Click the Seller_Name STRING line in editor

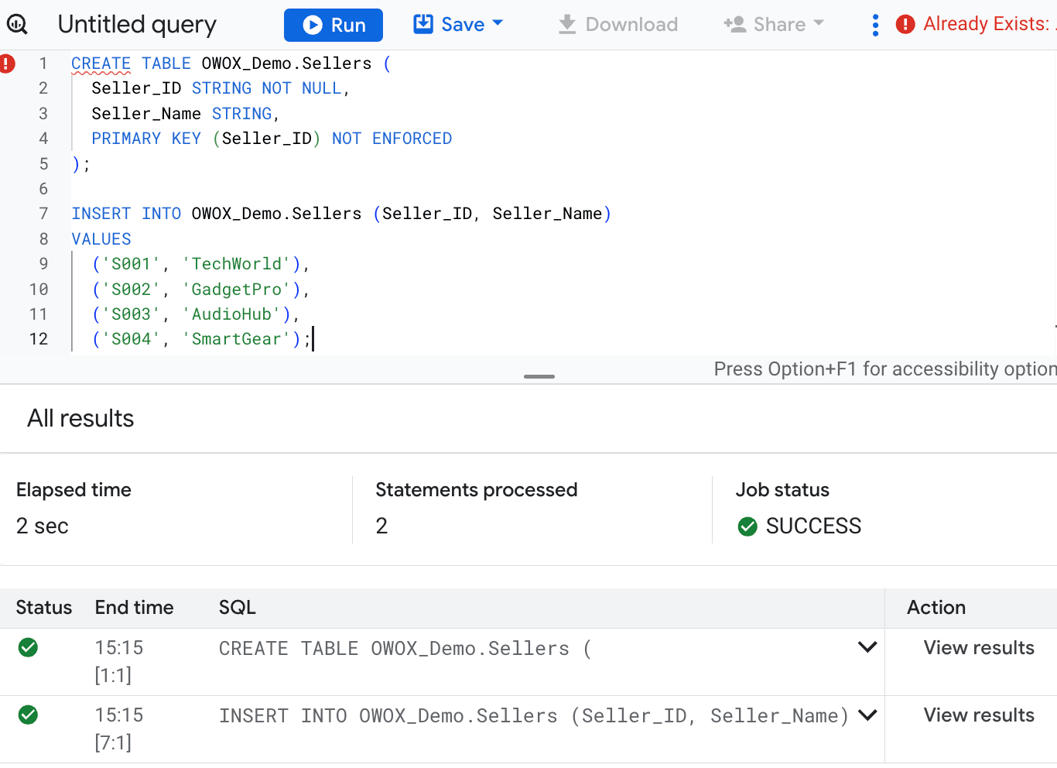coord(185,113)
